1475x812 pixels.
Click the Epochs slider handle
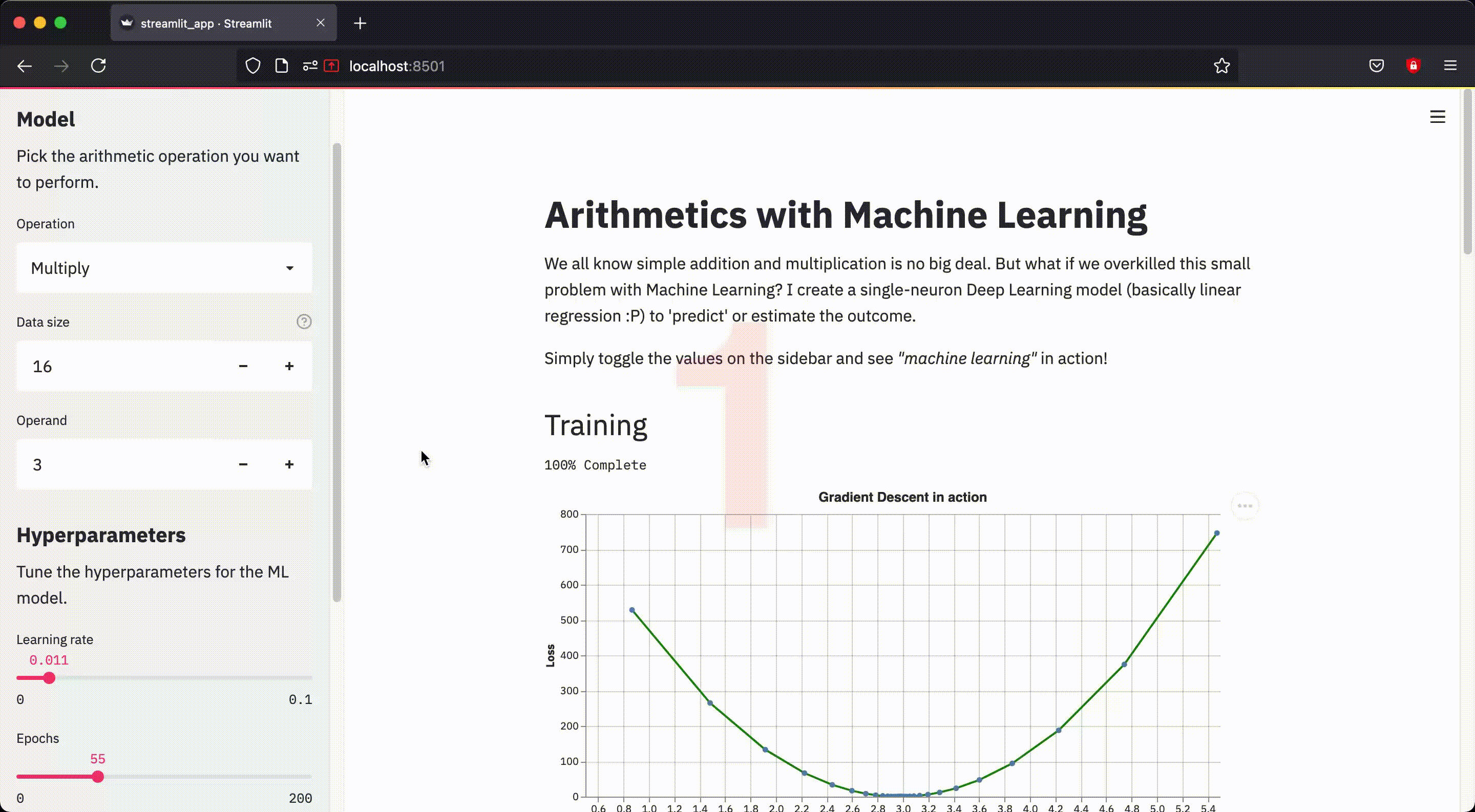pos(98,777)
